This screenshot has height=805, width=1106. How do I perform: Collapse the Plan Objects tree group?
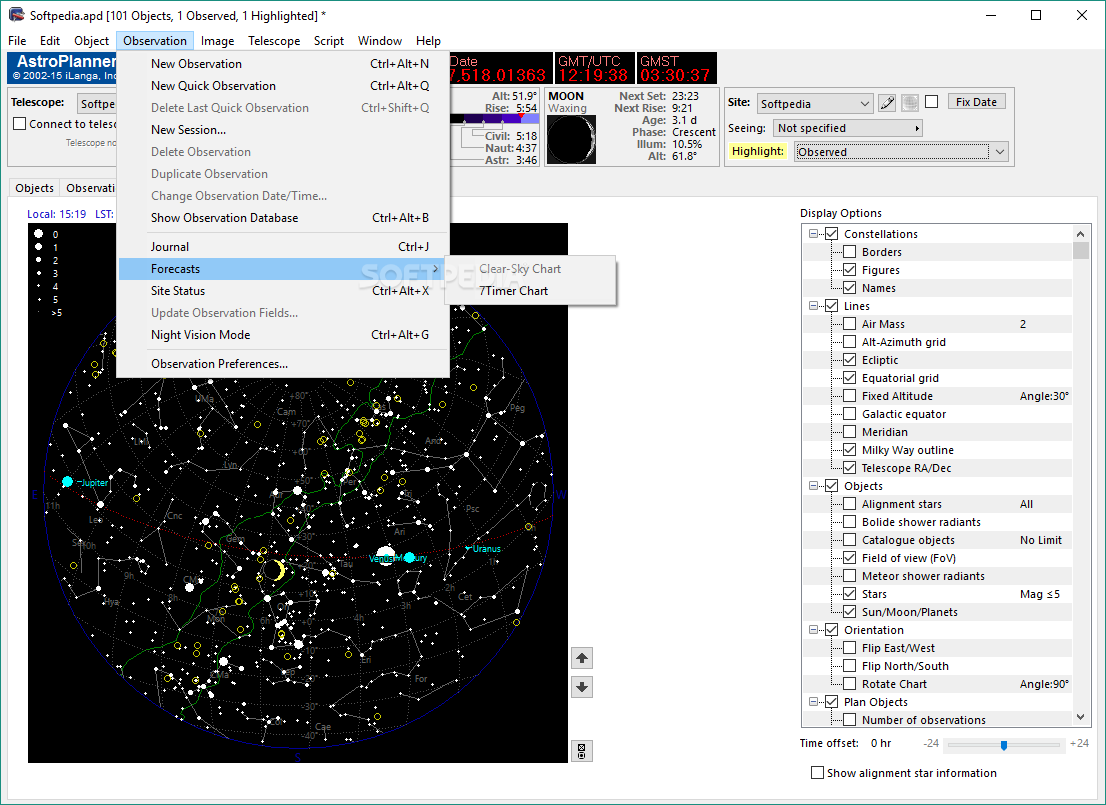[813, 702]
